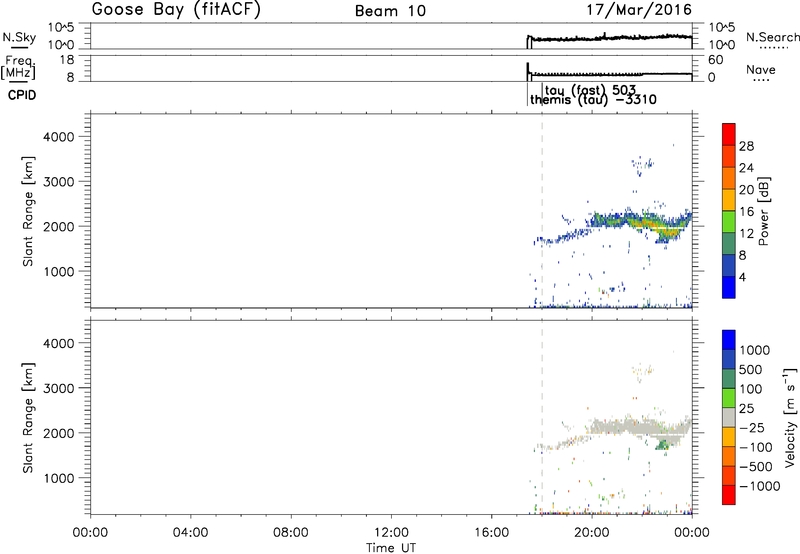Click the '08:00' time axis tick label

tap(290, 533)
